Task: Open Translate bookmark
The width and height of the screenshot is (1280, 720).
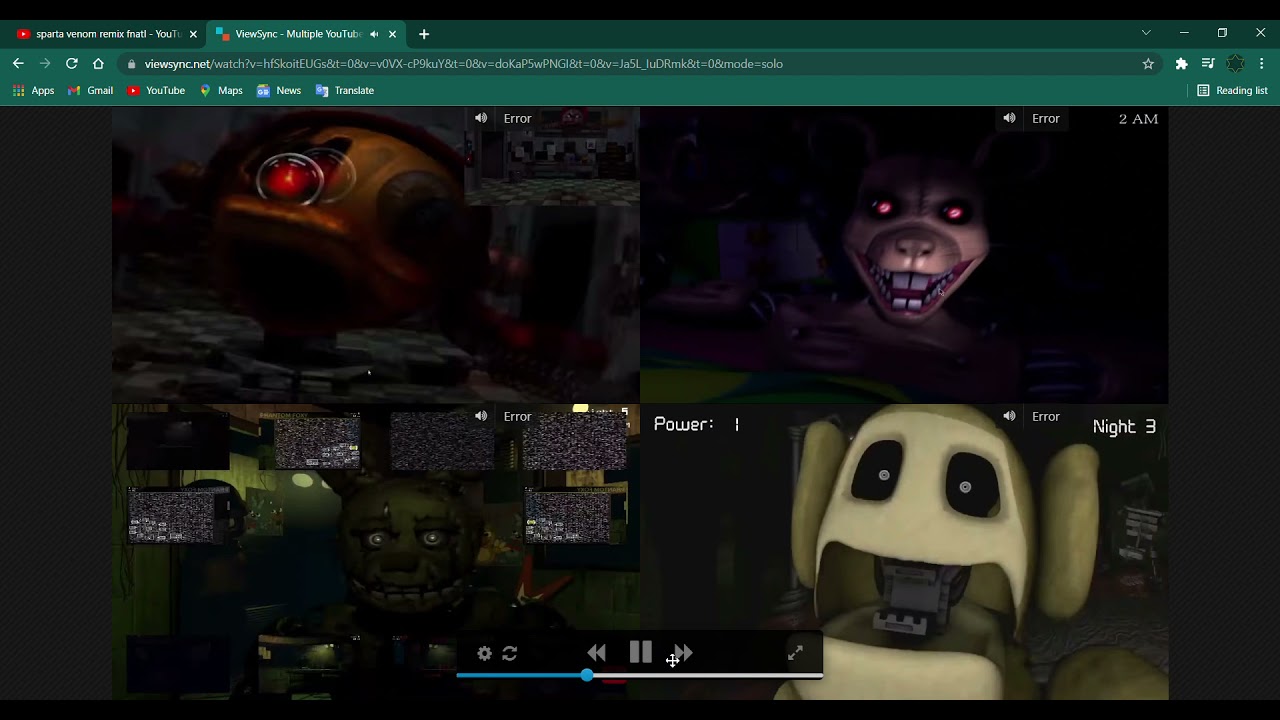Action: click(345, 90)
